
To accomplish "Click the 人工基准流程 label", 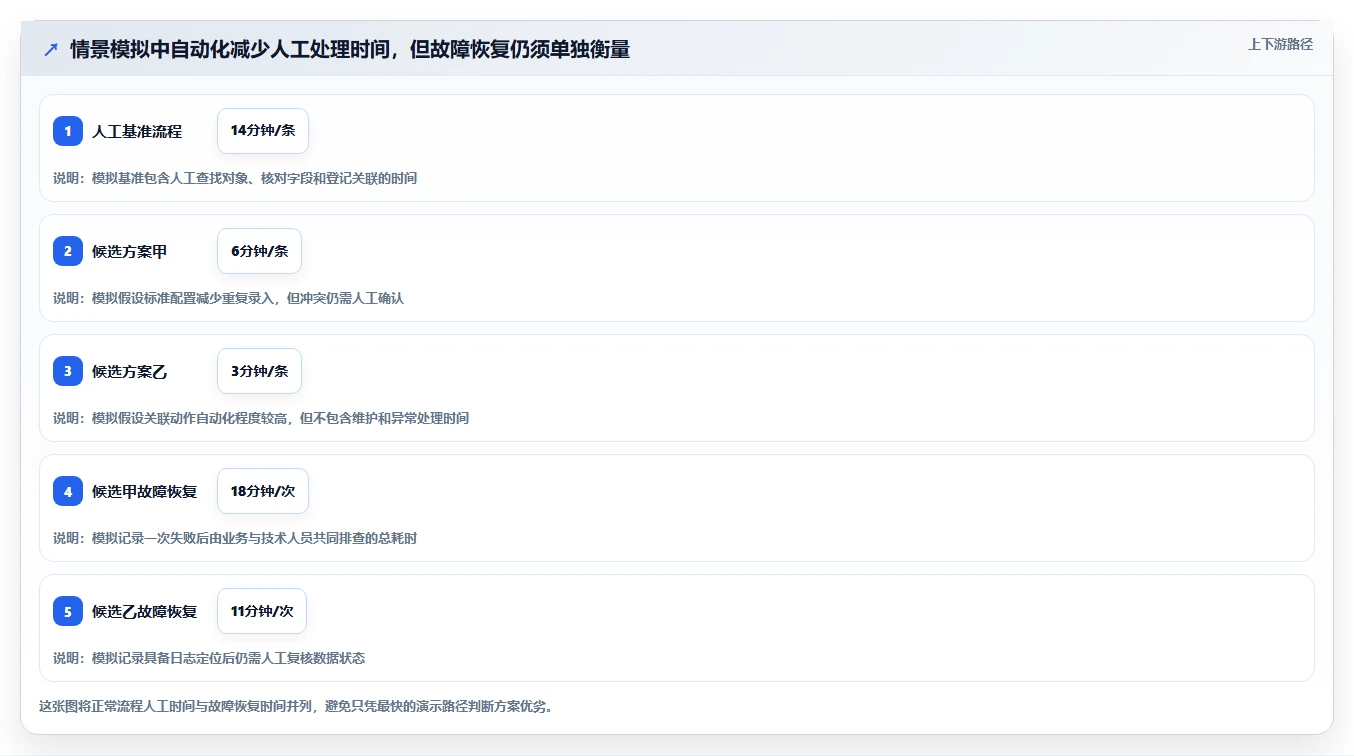I will click(x=137, y=131).
